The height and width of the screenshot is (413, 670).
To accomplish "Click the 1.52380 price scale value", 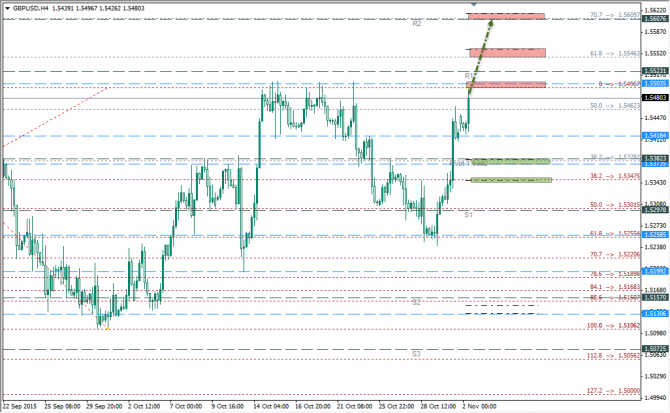I will (x=656, y=247).
